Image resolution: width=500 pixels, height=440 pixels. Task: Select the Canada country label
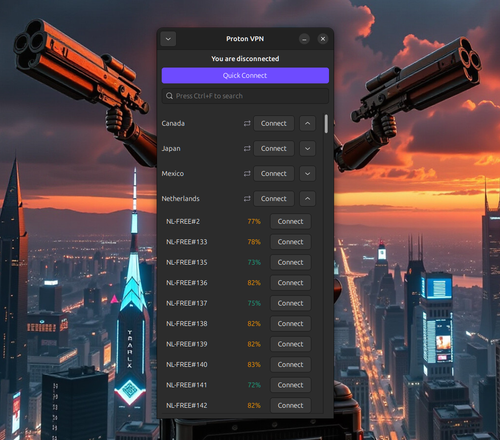173,124
